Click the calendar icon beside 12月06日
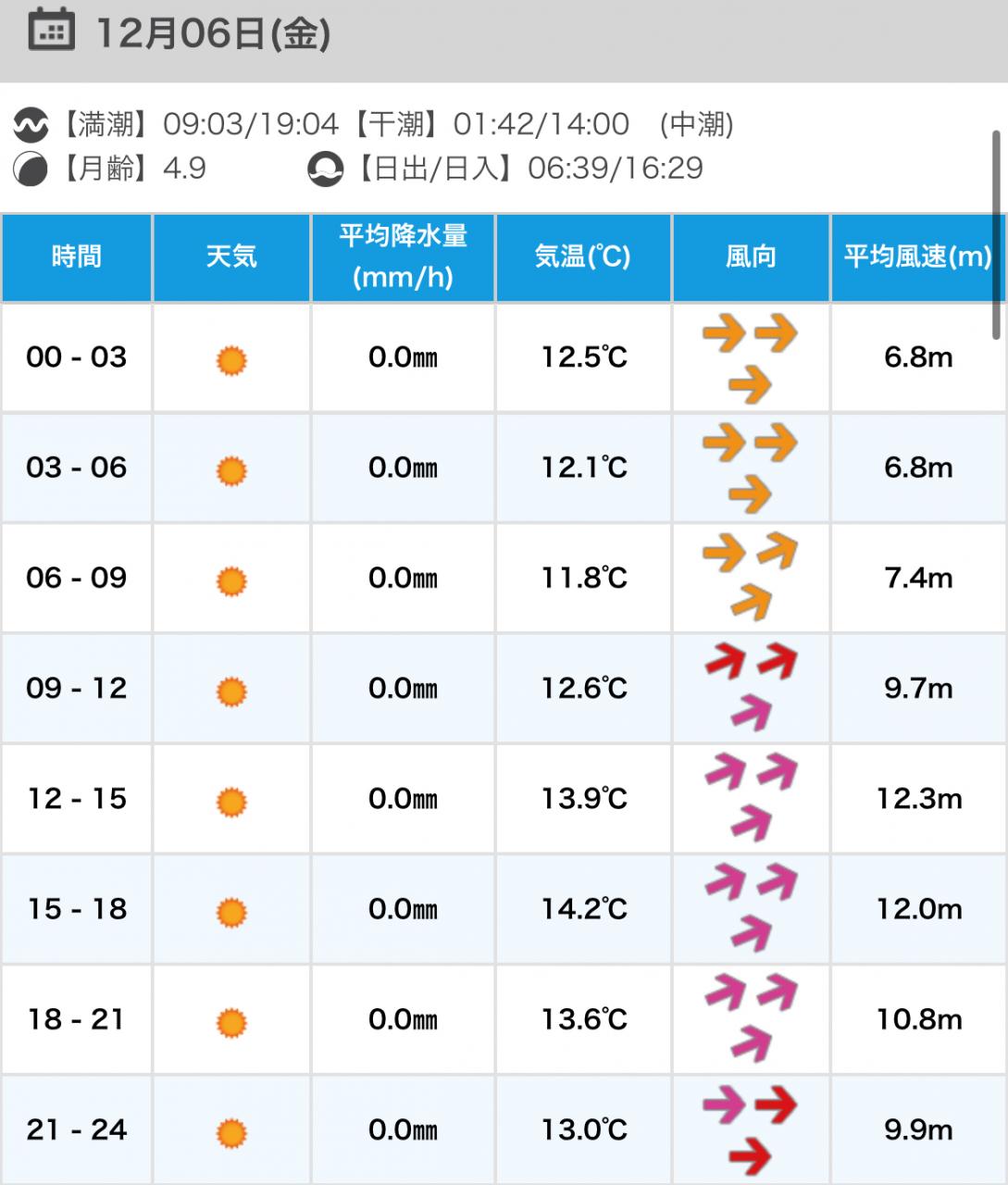Screen dimensions: 1008x1185 (x=51, y=30)
